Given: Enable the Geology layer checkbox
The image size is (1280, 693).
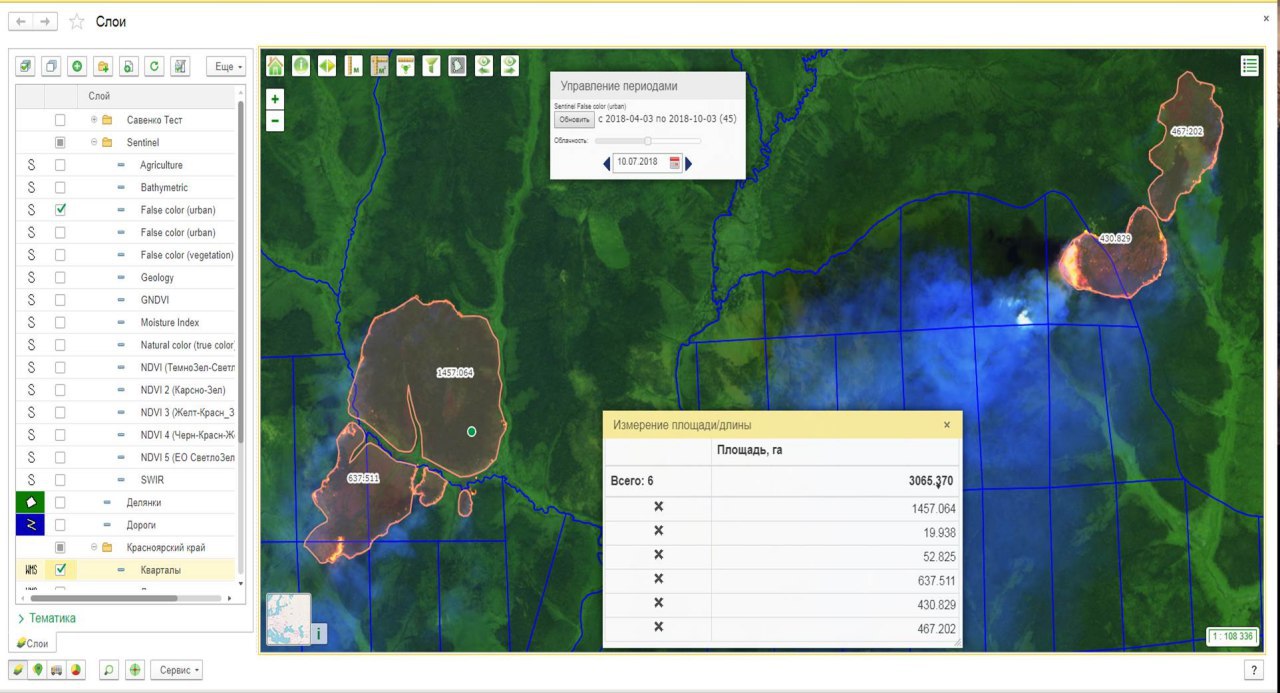Looking at the screenshot, I should point(60,277).
